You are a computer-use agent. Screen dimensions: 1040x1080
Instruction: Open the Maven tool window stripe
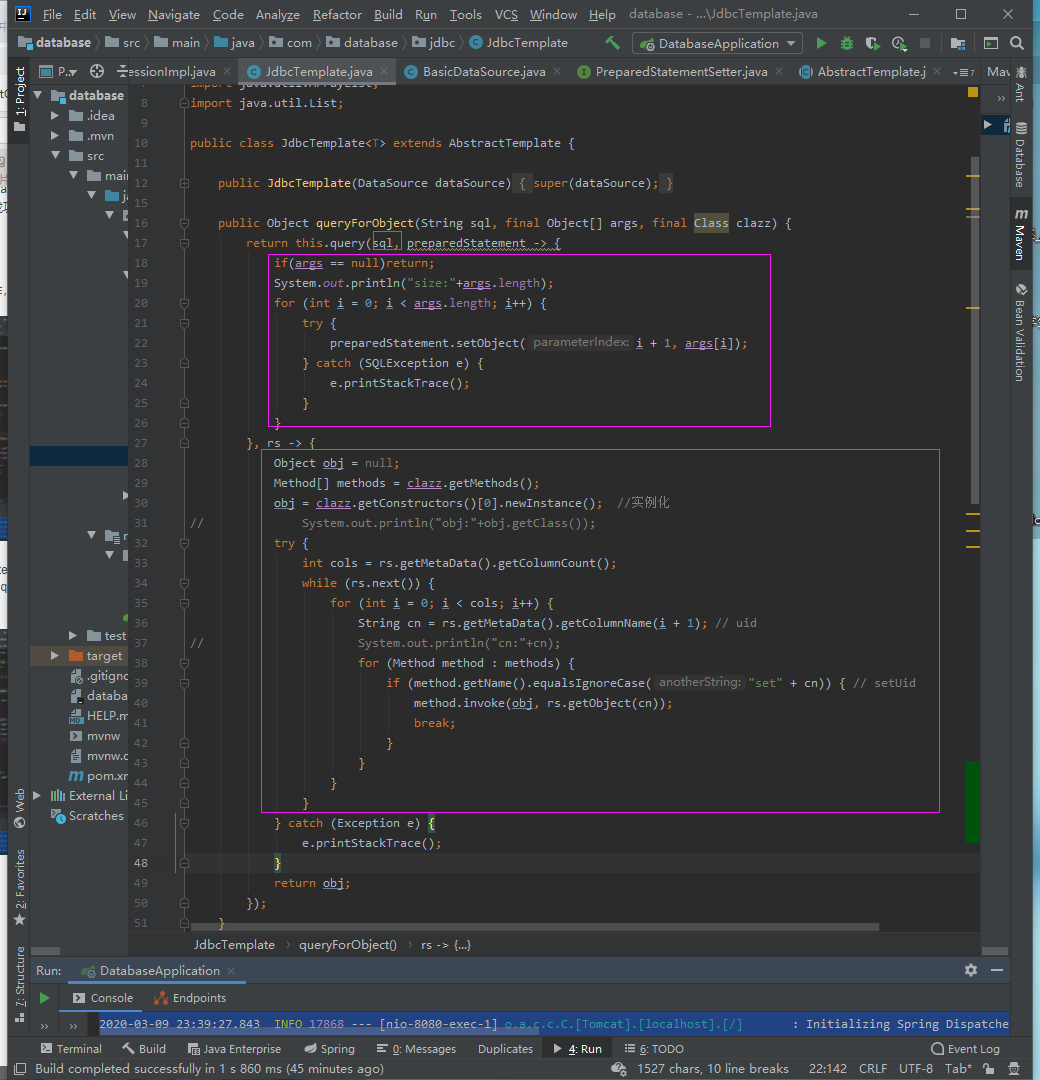1021,234
